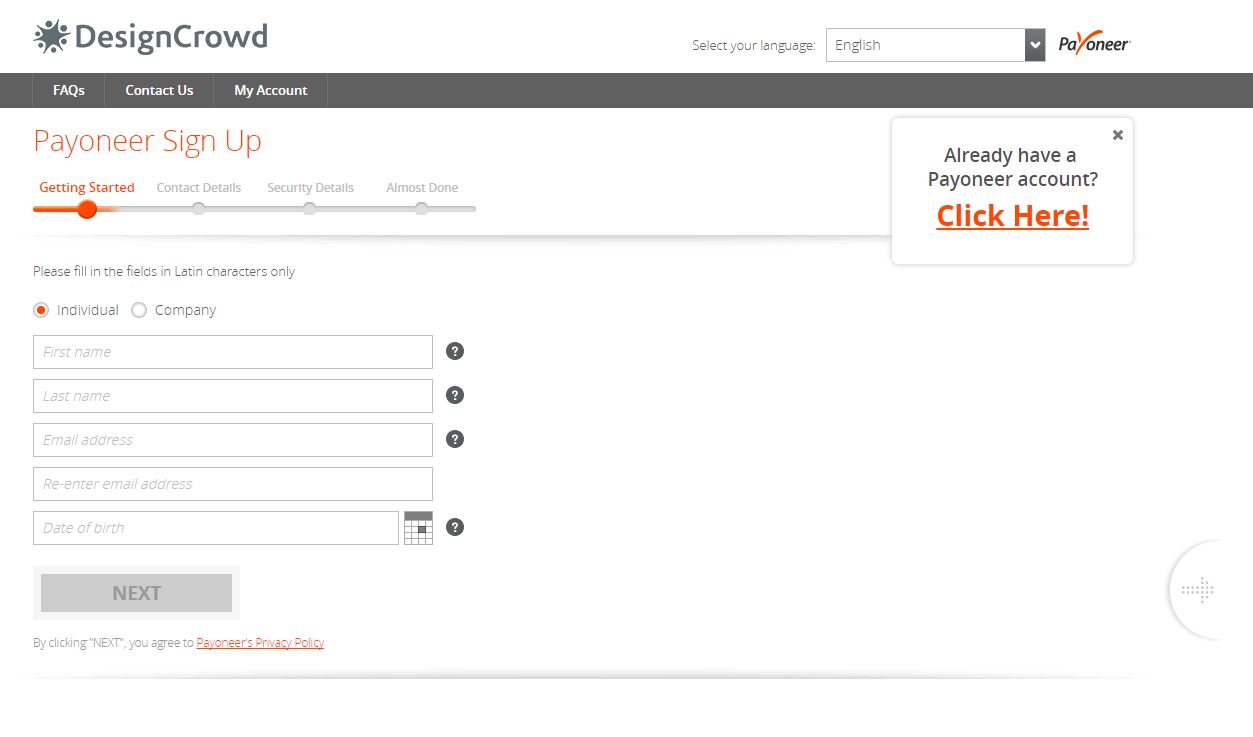Click the Almost Done progress dot
Screen dimensions: 1253x737
(422, 209)
